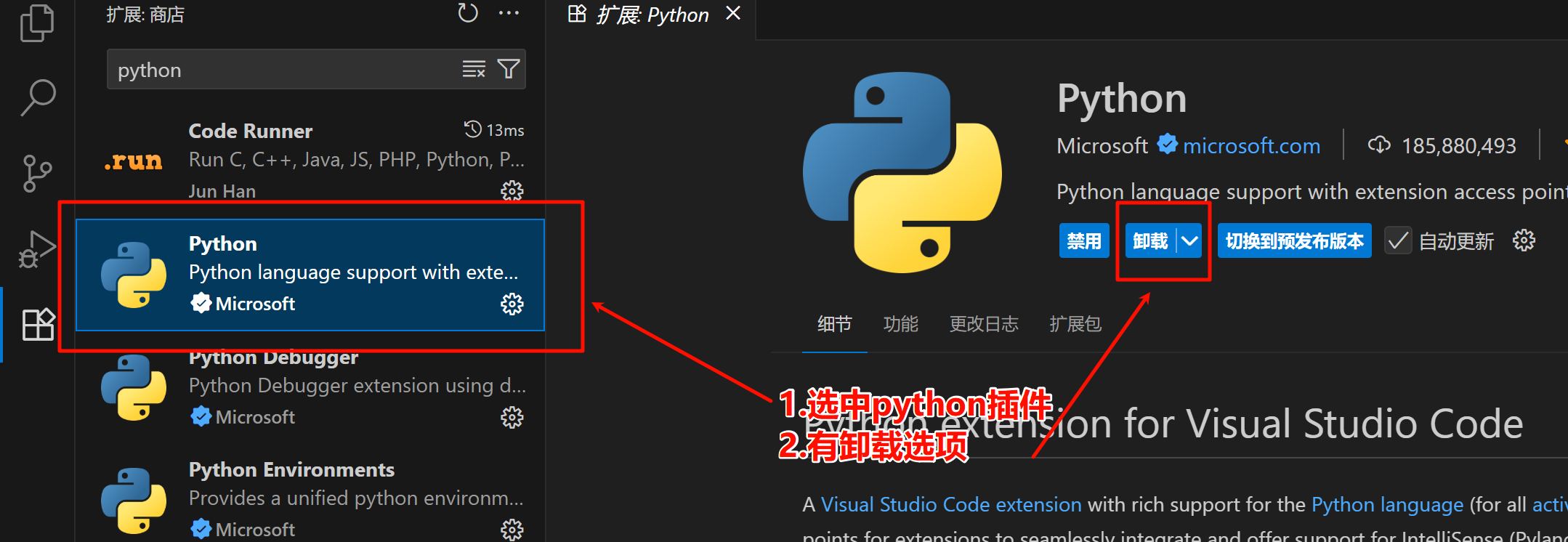
Task: Open the microsoft.com publisher link
Action: coord(1251,146)
